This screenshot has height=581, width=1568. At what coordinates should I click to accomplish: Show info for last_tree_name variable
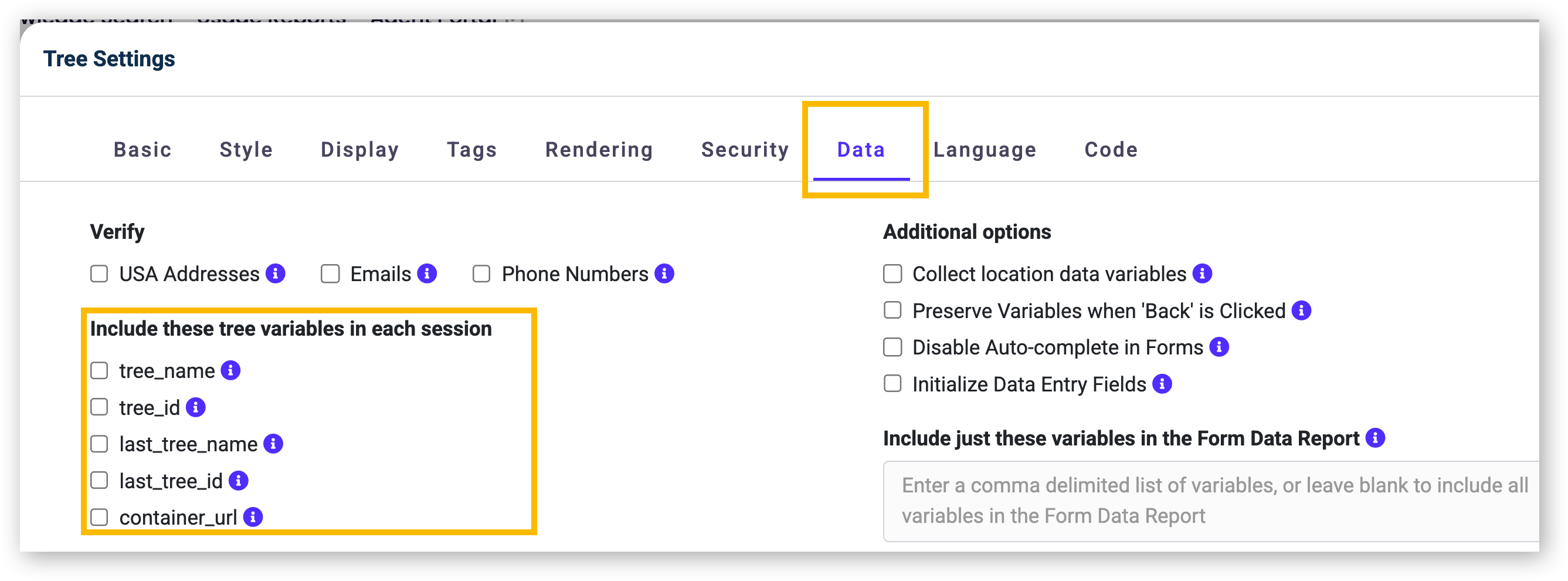(273, 443)
